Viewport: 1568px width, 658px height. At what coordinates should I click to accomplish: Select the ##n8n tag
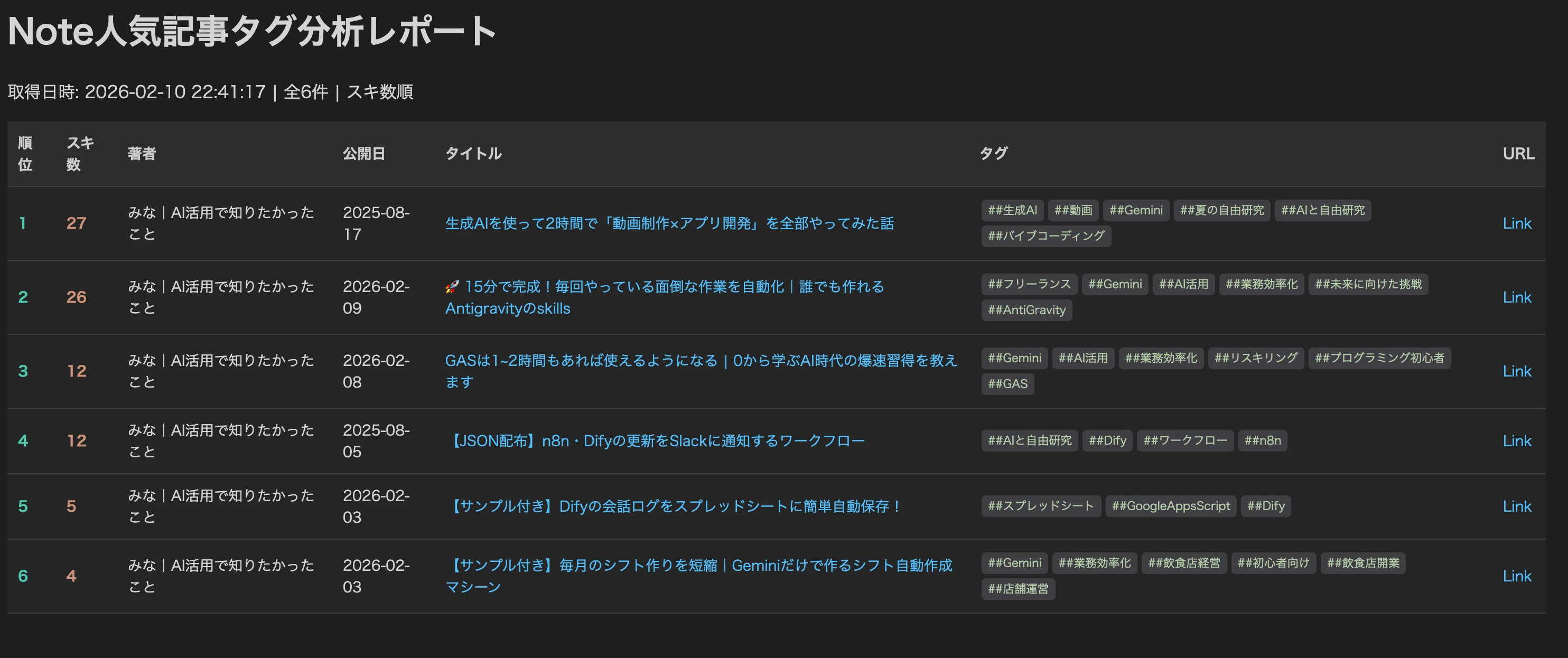point(1262,441)
